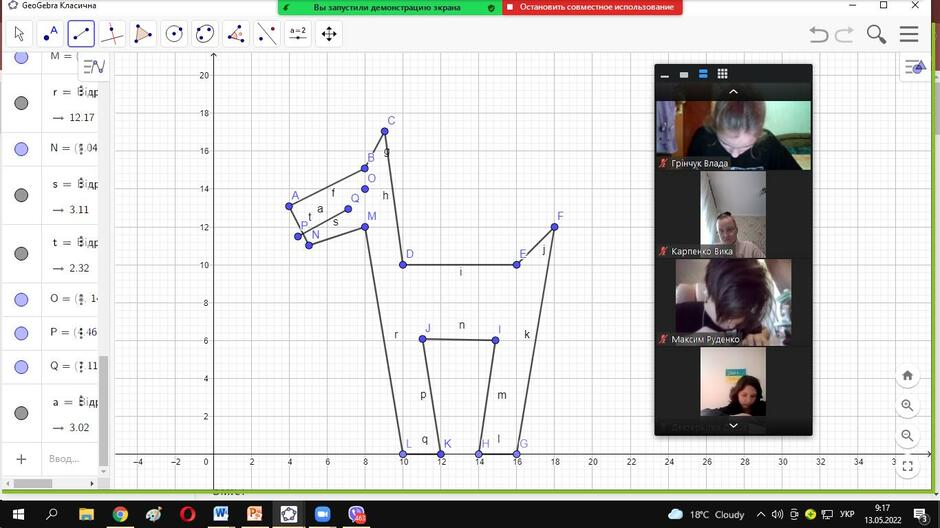Collapse participant list with up chevron
This screenshot has width=940, height=528.
click(x=733, y=92)
